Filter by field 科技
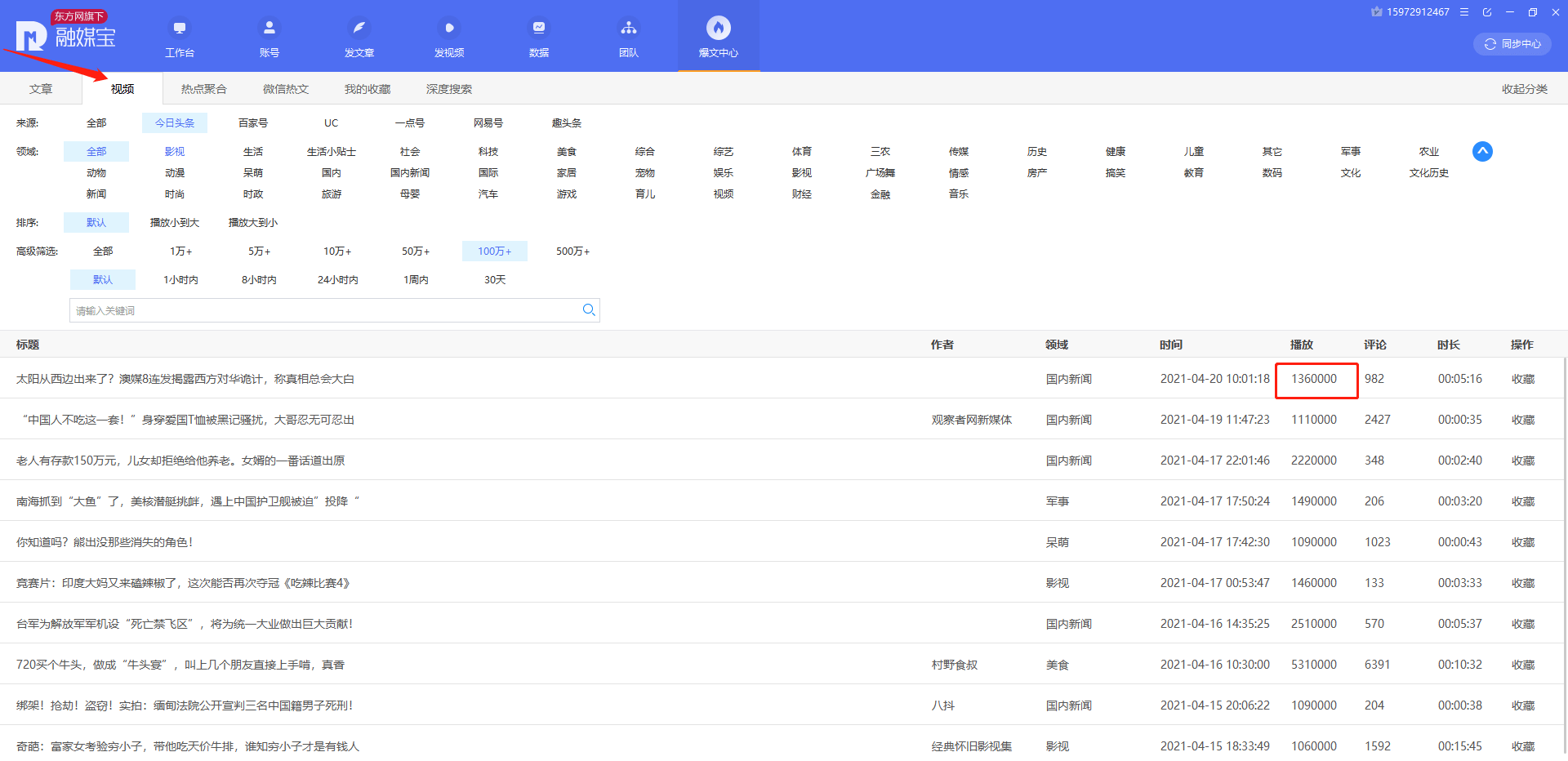 click(488, 152)
